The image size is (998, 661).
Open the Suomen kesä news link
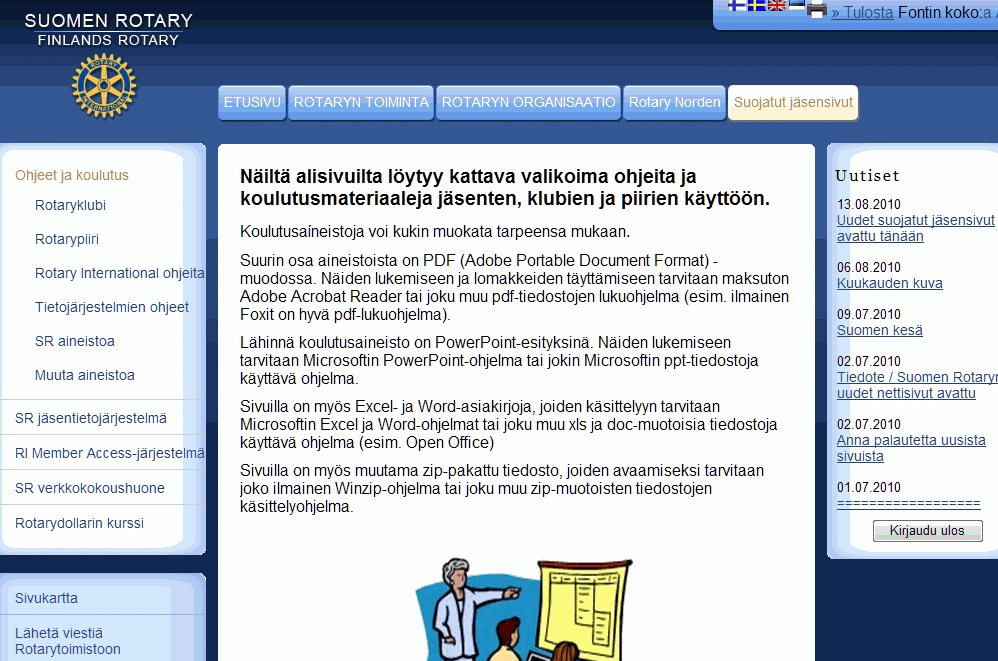[x=880, y=330]
